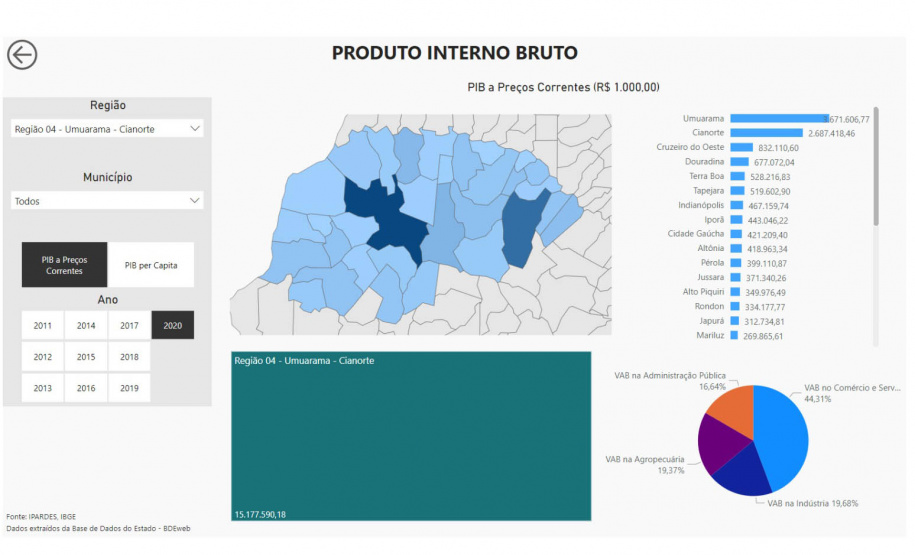Viewport: 915px width, 555px height.
Task: Switch to PIB per Capita
Action: coord(151,265)
